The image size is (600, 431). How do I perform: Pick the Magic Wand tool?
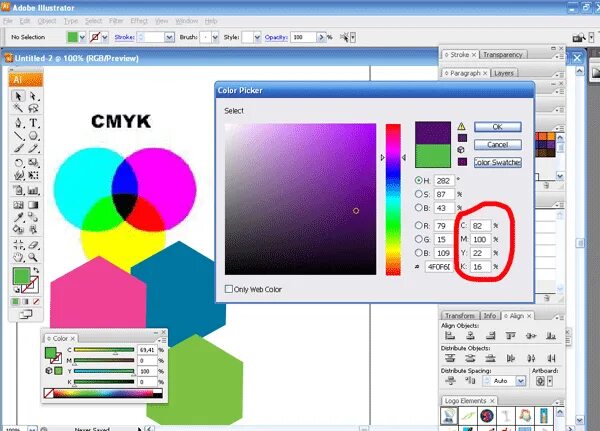pyautogui.click(x=18, y=108)
